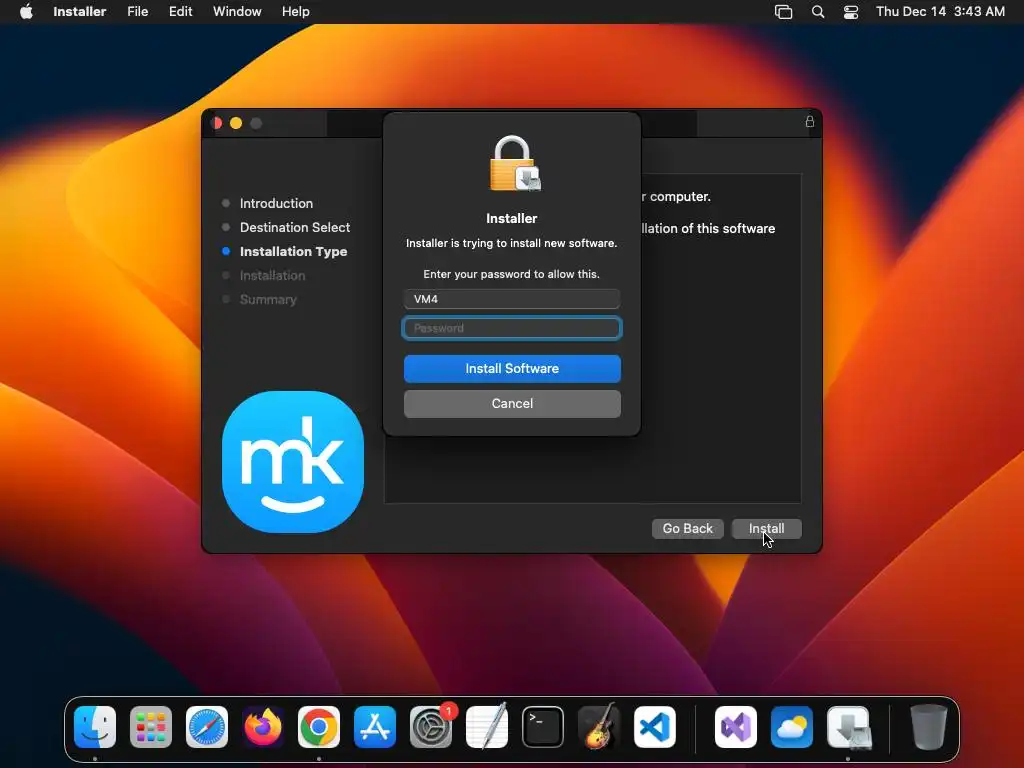Open Terminal from the dock

tap(543, 727)
